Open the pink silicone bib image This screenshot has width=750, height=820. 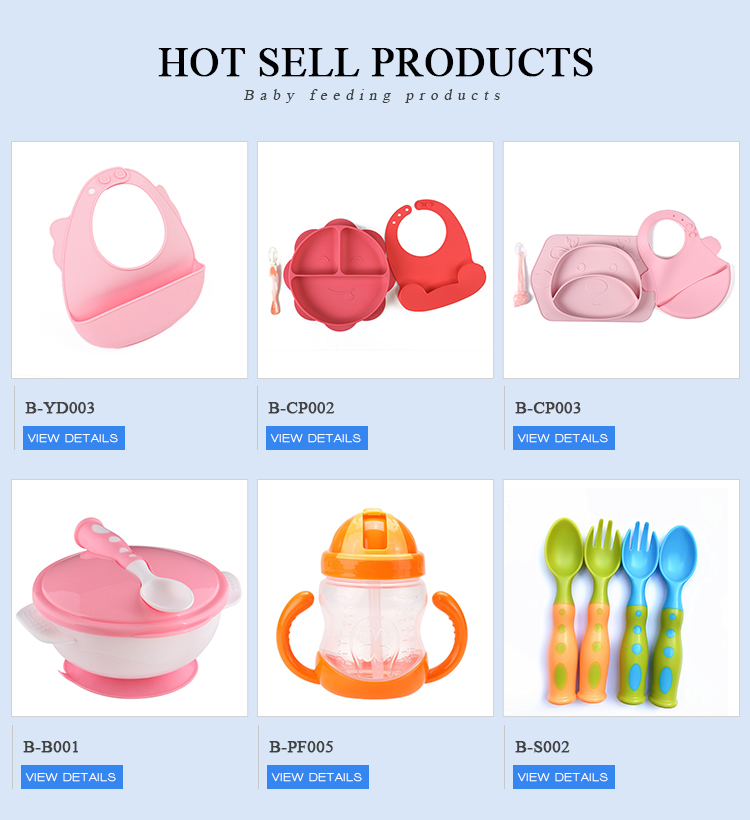click(129, 260)
